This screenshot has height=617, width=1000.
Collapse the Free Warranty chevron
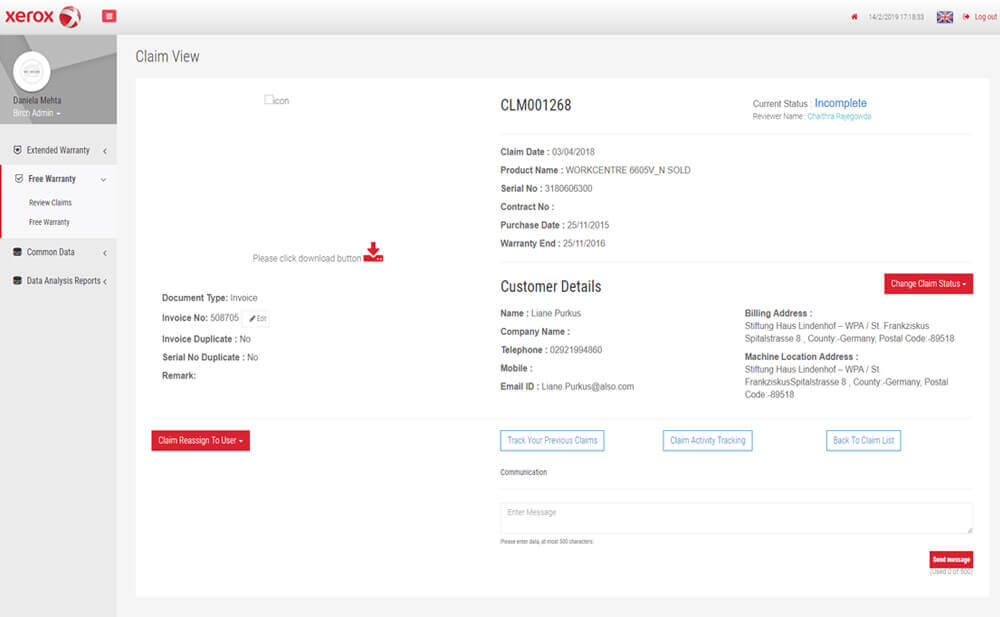point(103,179)
